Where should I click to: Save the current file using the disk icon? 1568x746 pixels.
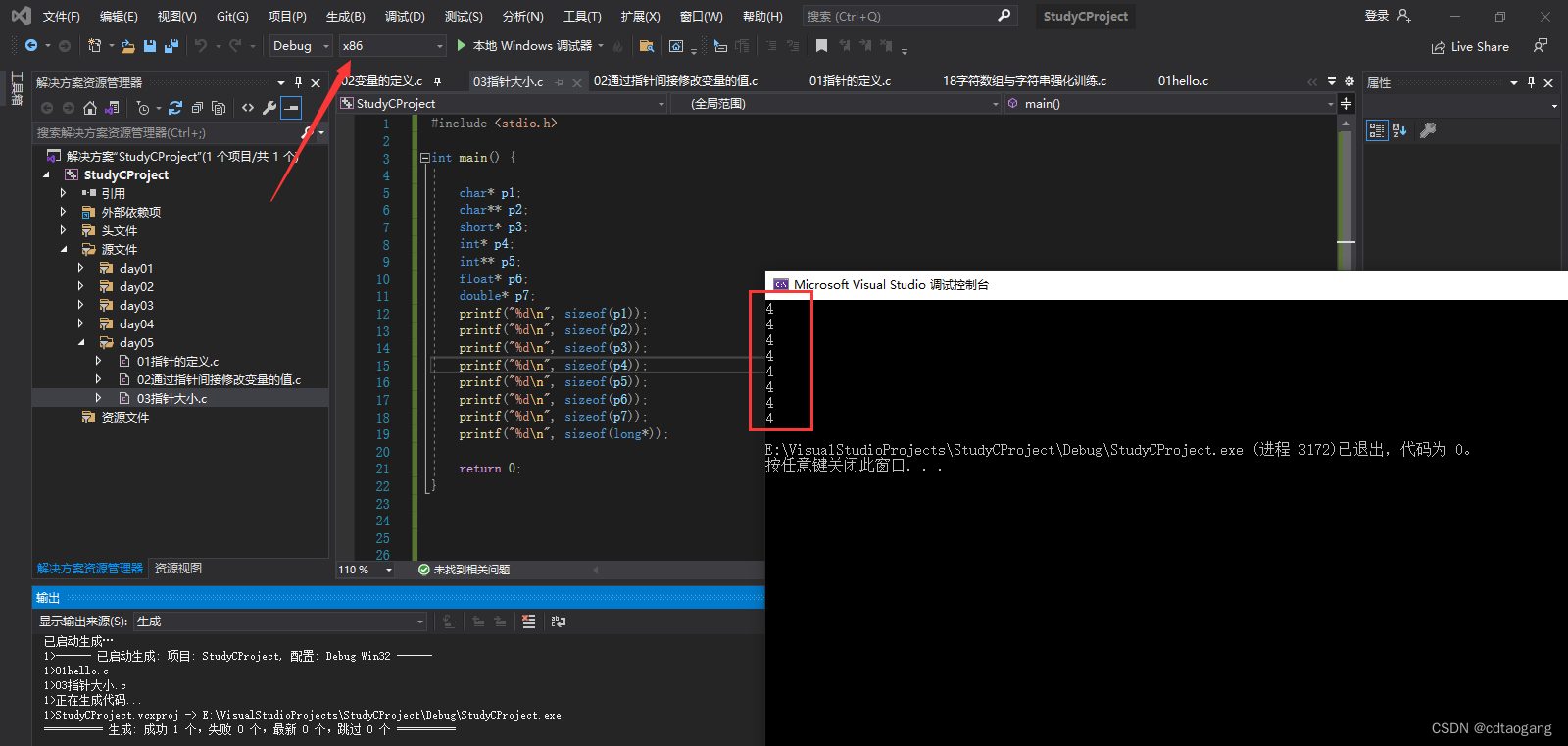pos(150,46)
